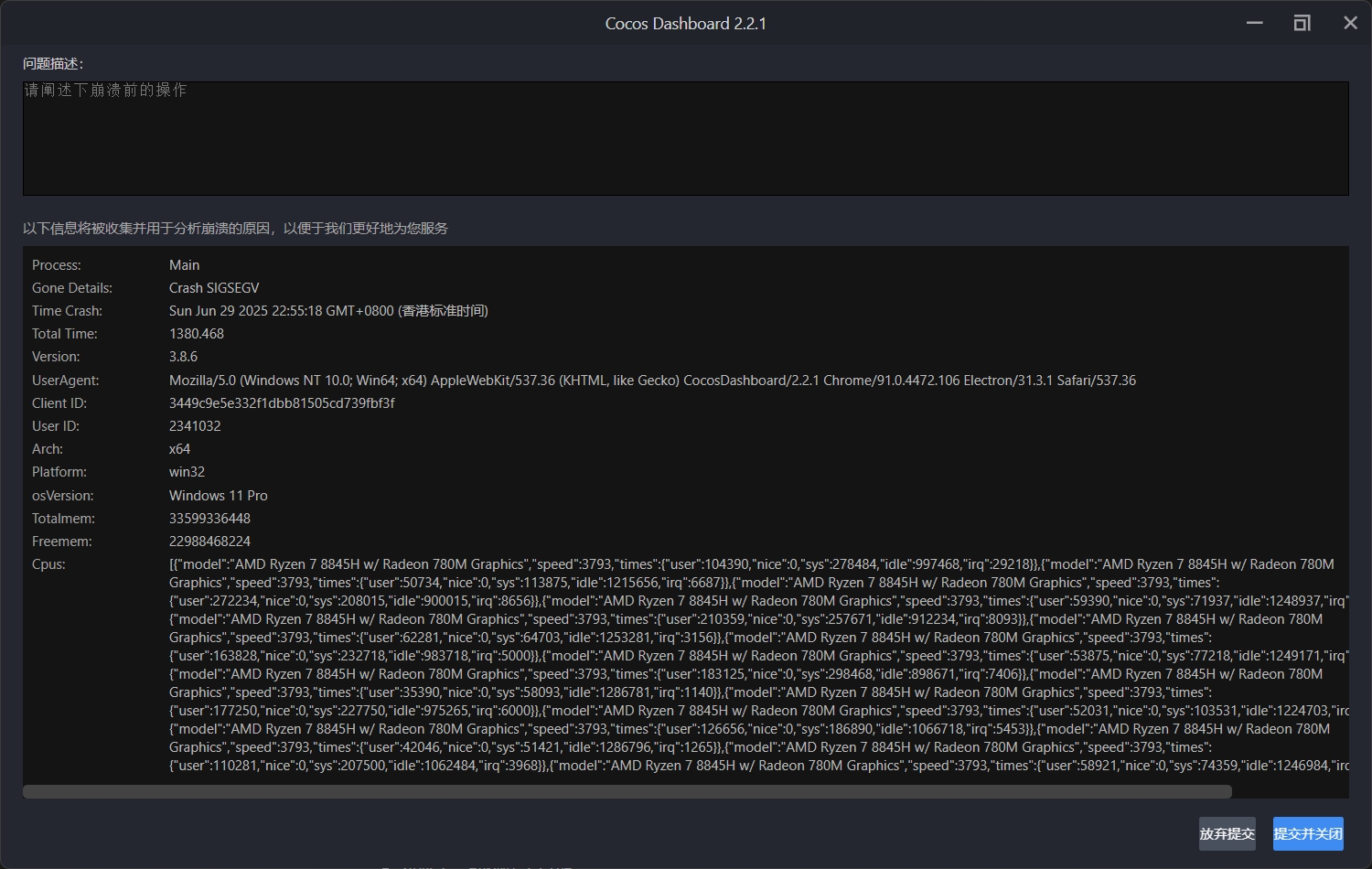Image resolution: width=1372 pixels, height=869 pixels.
Task: Select the user ID value '2341032'
Action: tap(196, 426)
